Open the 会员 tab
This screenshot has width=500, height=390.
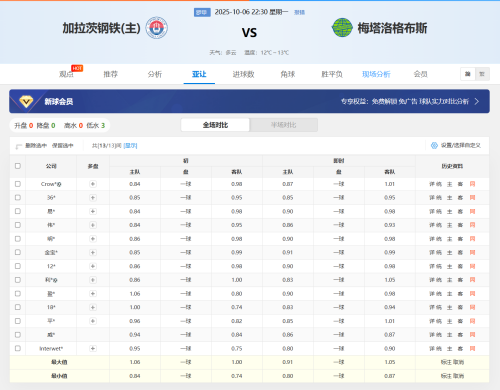tap(421, 74)
